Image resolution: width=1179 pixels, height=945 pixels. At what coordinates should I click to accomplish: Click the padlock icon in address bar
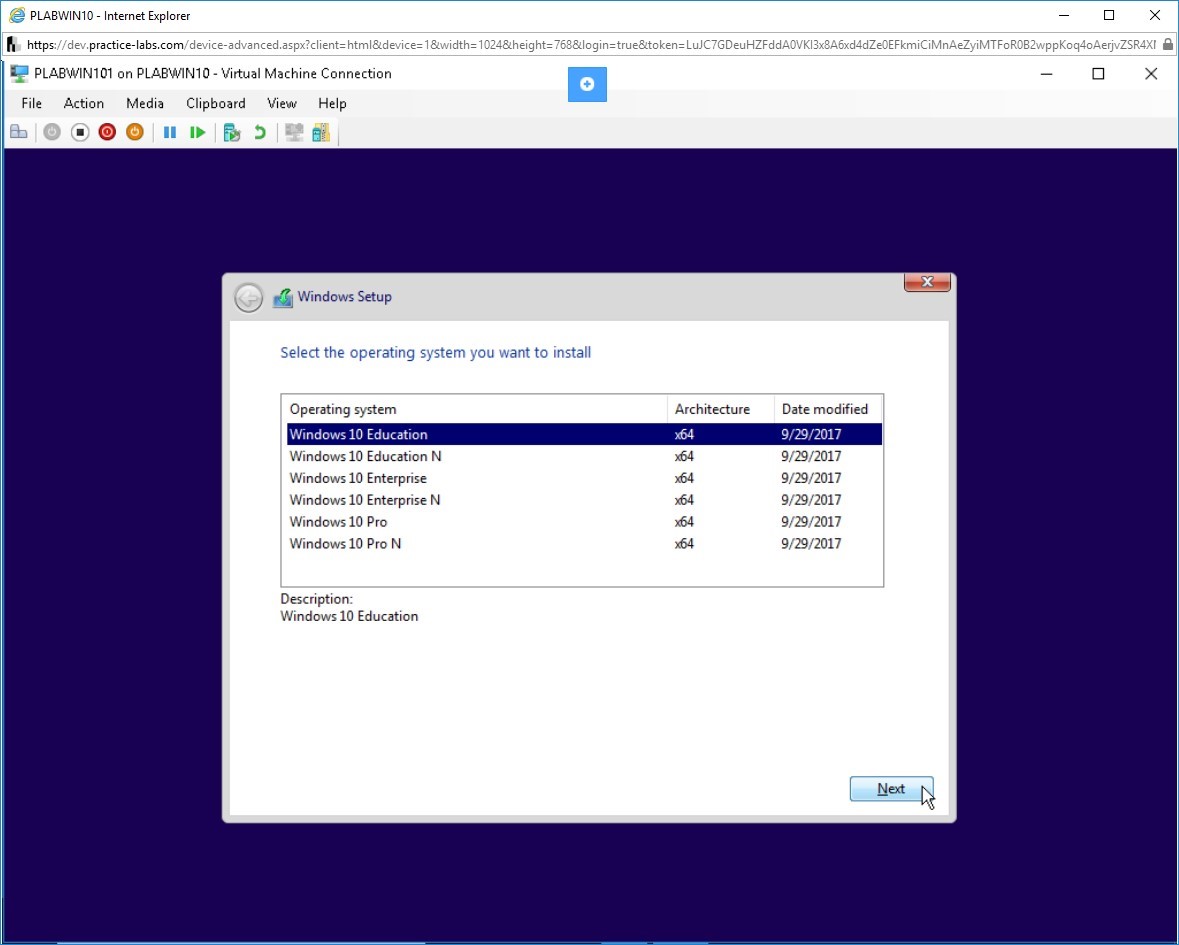click(x=1167, y=44)
